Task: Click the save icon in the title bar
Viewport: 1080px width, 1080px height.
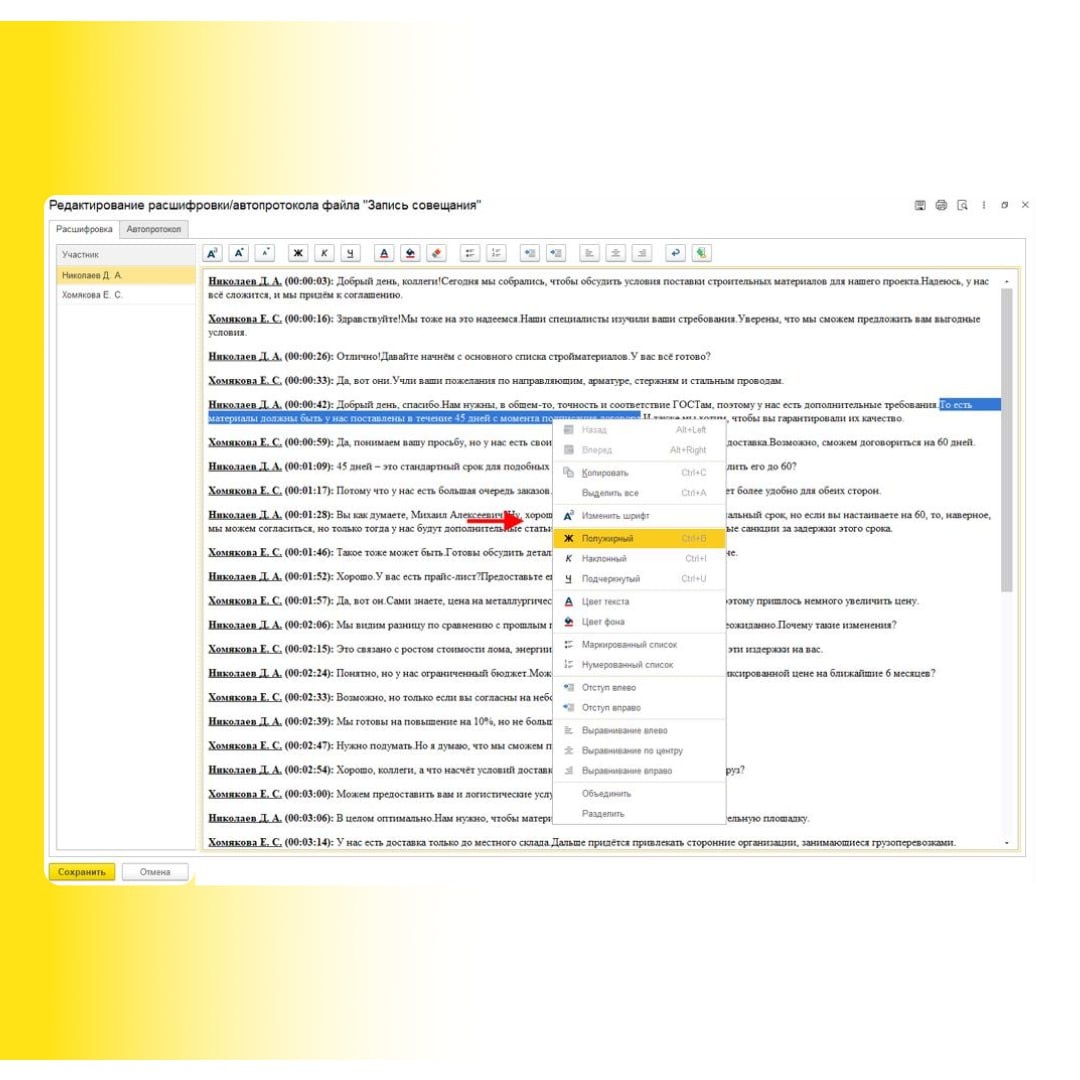Action: tap(920, 205)
